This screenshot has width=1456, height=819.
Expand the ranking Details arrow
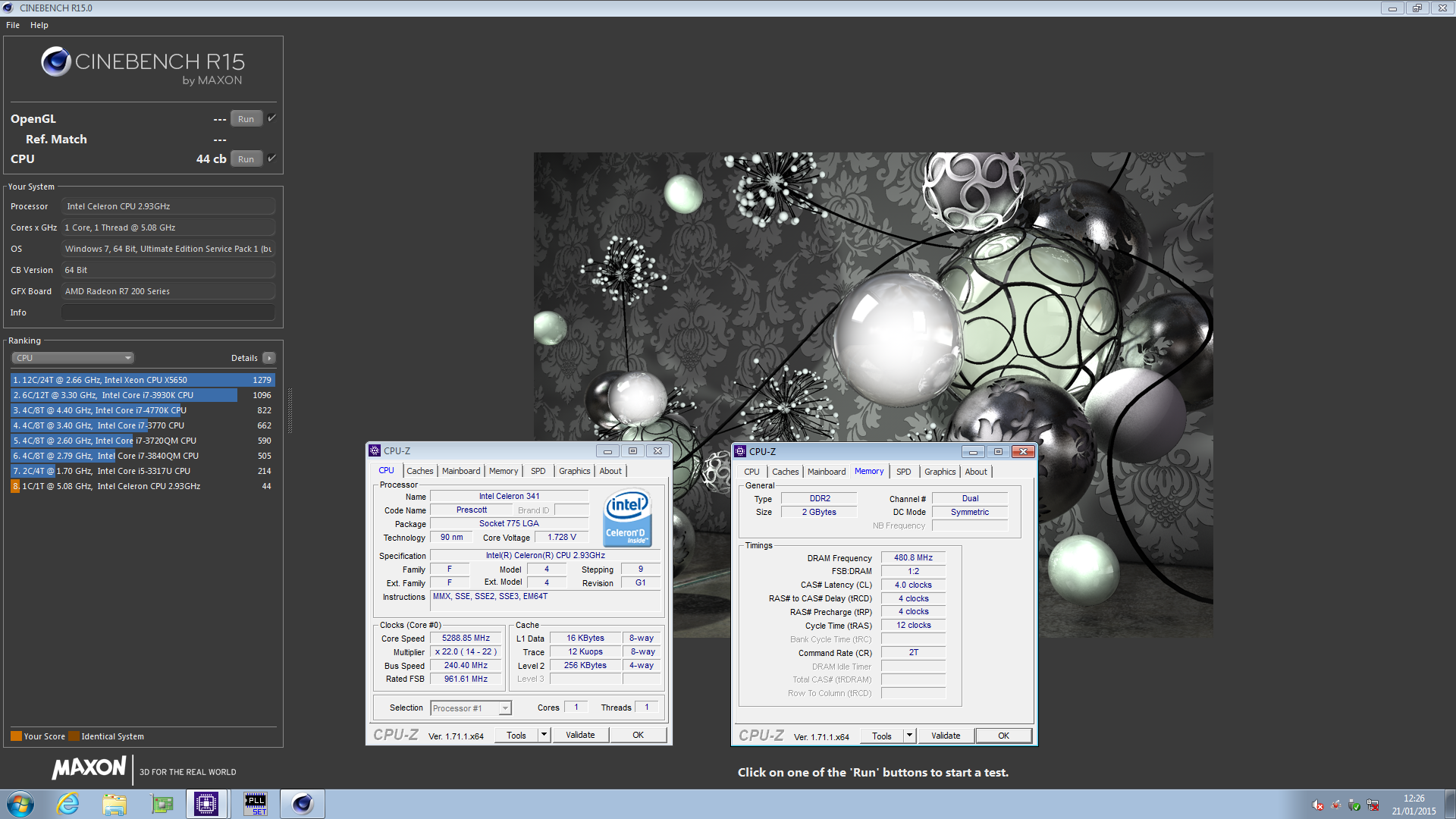269,358
